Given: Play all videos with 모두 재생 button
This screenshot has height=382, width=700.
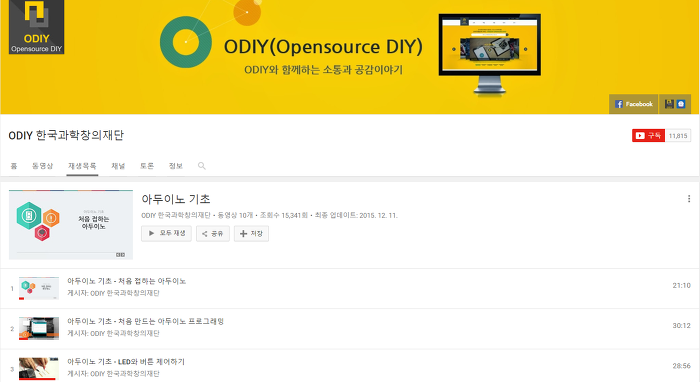Looking at the screenshot, I should [x=167, y=233].
